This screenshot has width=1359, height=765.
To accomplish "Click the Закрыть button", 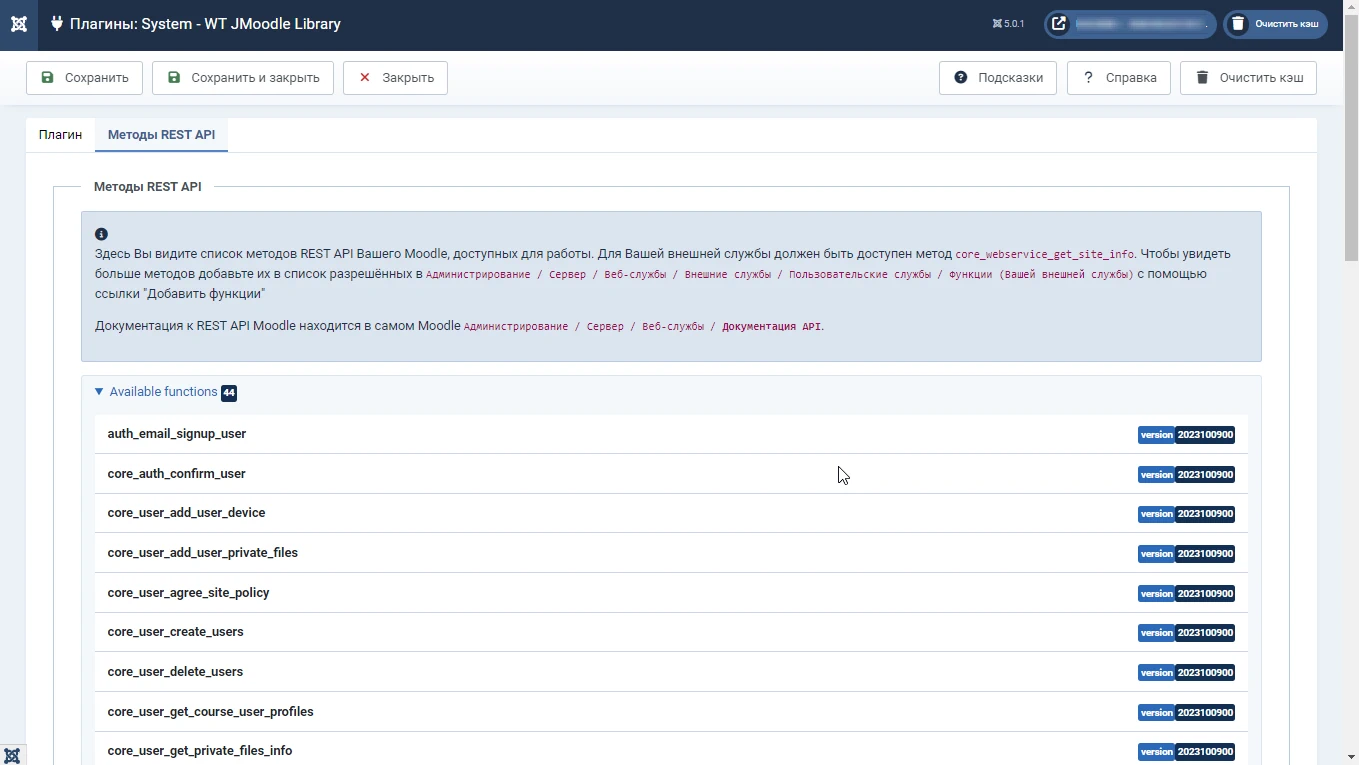I will point(395,78).
